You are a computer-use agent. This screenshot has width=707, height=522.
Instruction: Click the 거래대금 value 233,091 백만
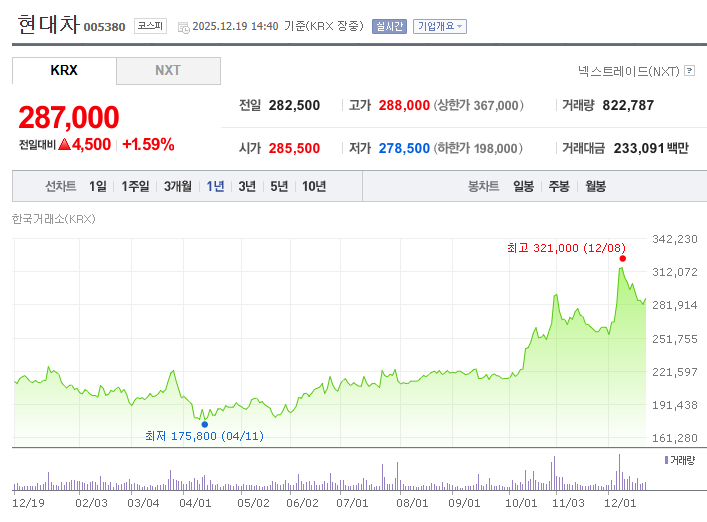tap(651, 148)
